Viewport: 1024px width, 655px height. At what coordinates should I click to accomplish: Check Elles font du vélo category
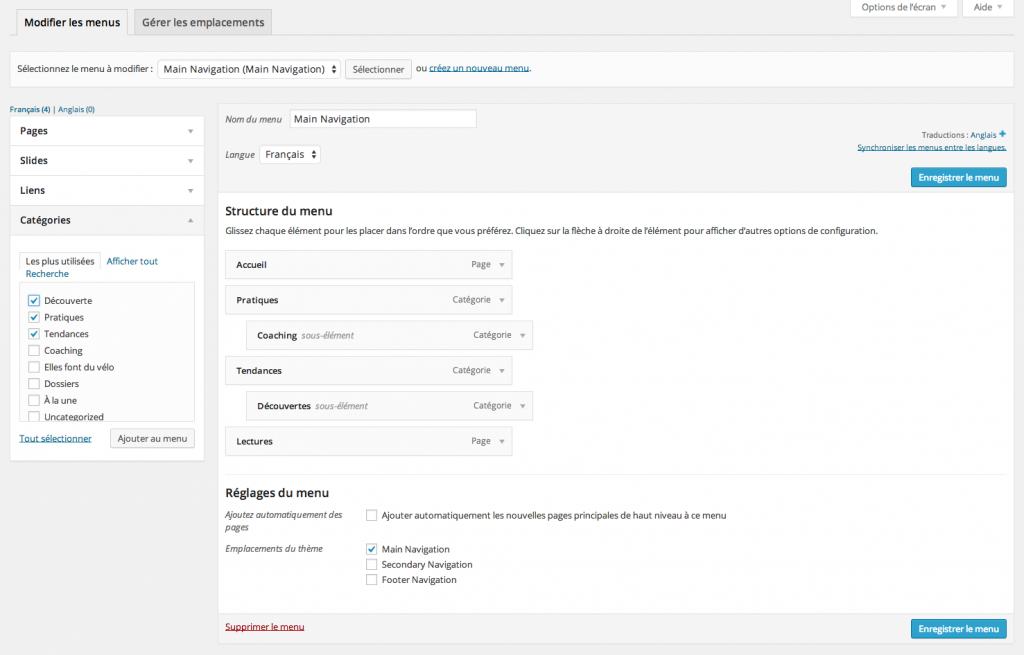[x=34, y=367]
